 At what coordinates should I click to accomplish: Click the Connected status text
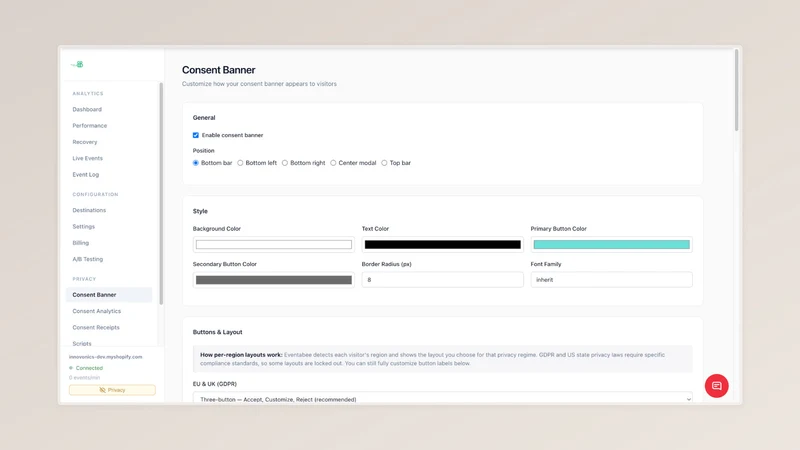[89, 368]
